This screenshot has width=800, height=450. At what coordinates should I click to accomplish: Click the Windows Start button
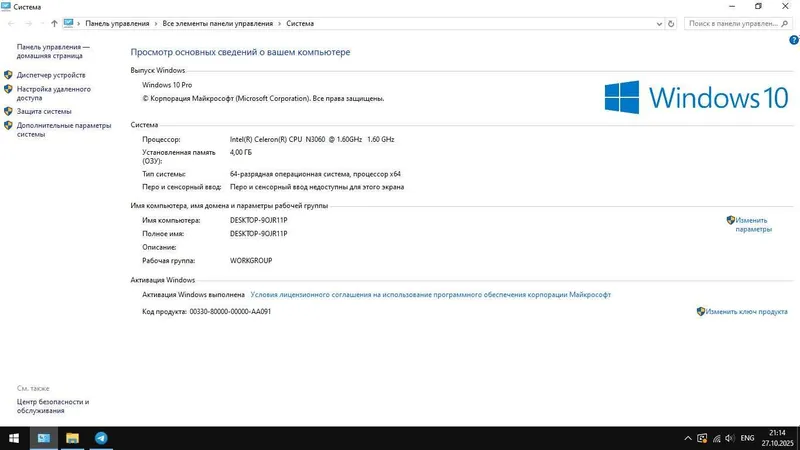click(x=14, y=438)
